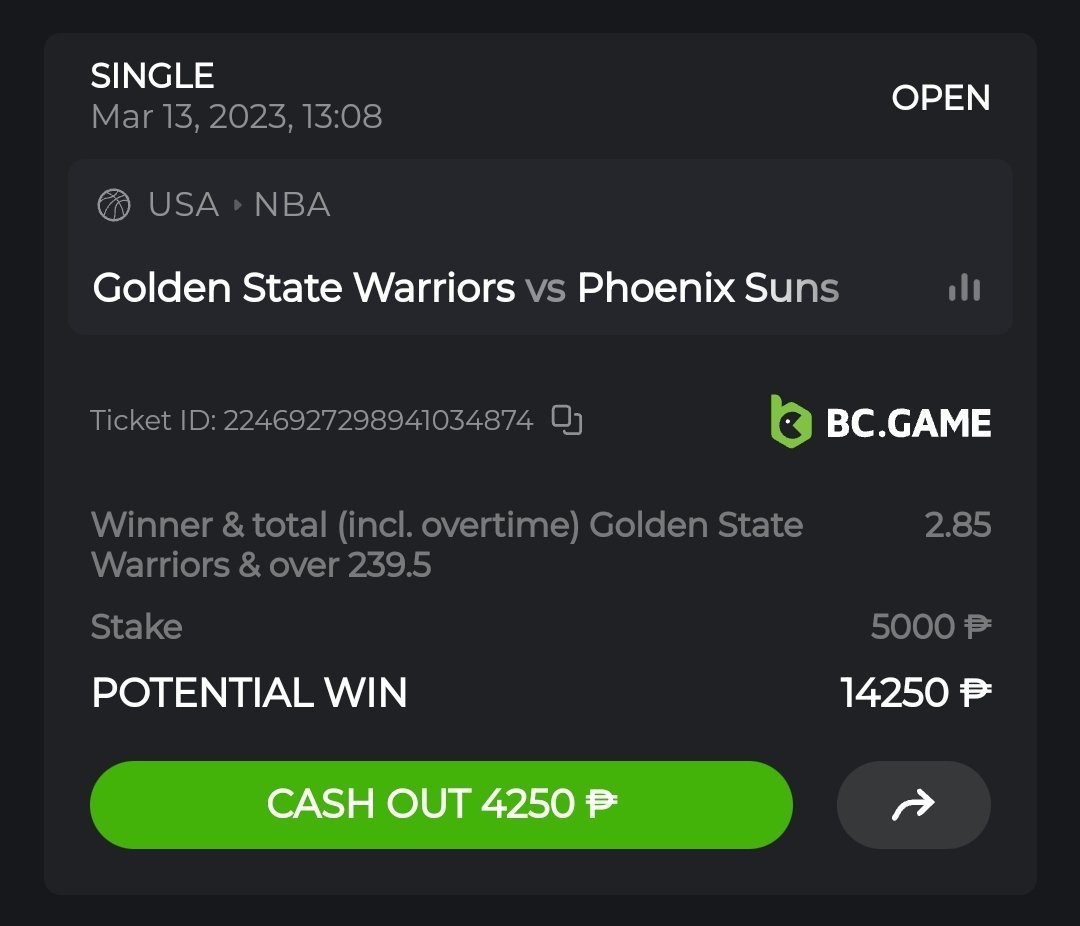Click the Winner & total market description
This screenshot has width=1080, height=926.
pyautogui.click(x=446, y=545)
